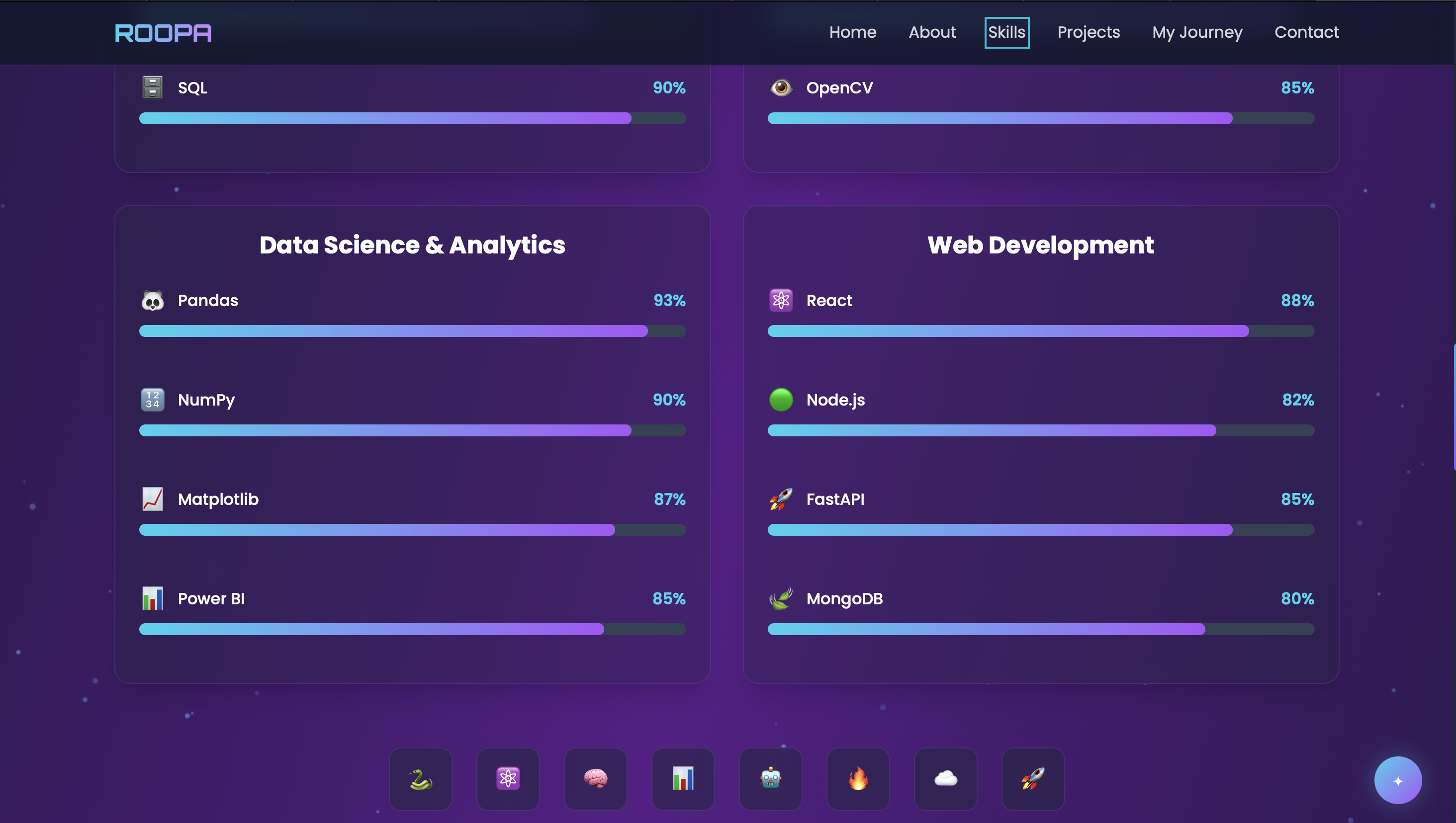The height and width of the screenshot is (823, 1456).
Task: Navigate to Projects in the navbar
Action: 1089,32
